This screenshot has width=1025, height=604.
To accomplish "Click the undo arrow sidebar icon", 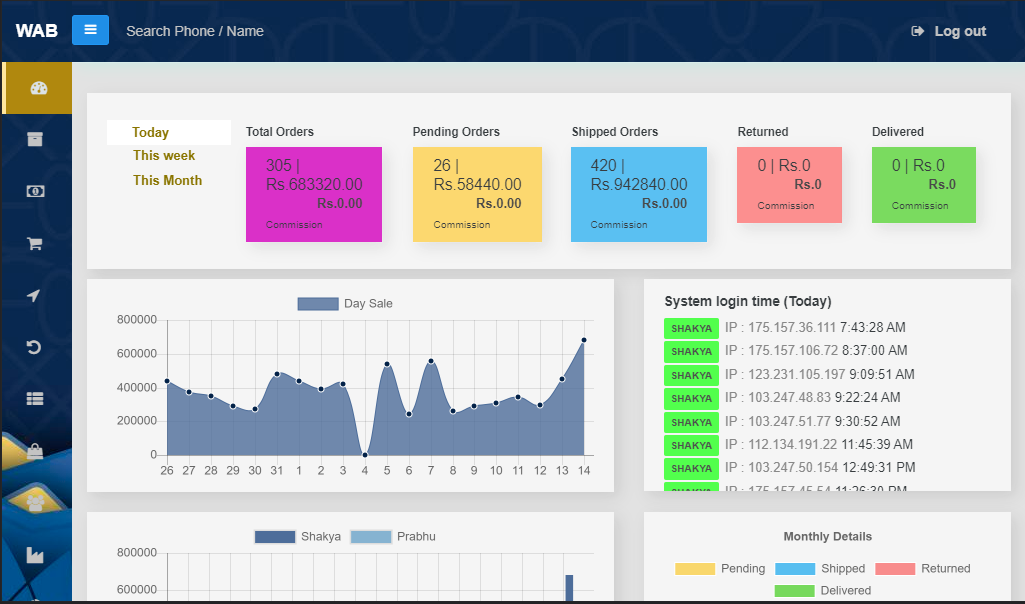I will [x=36, y=347].
